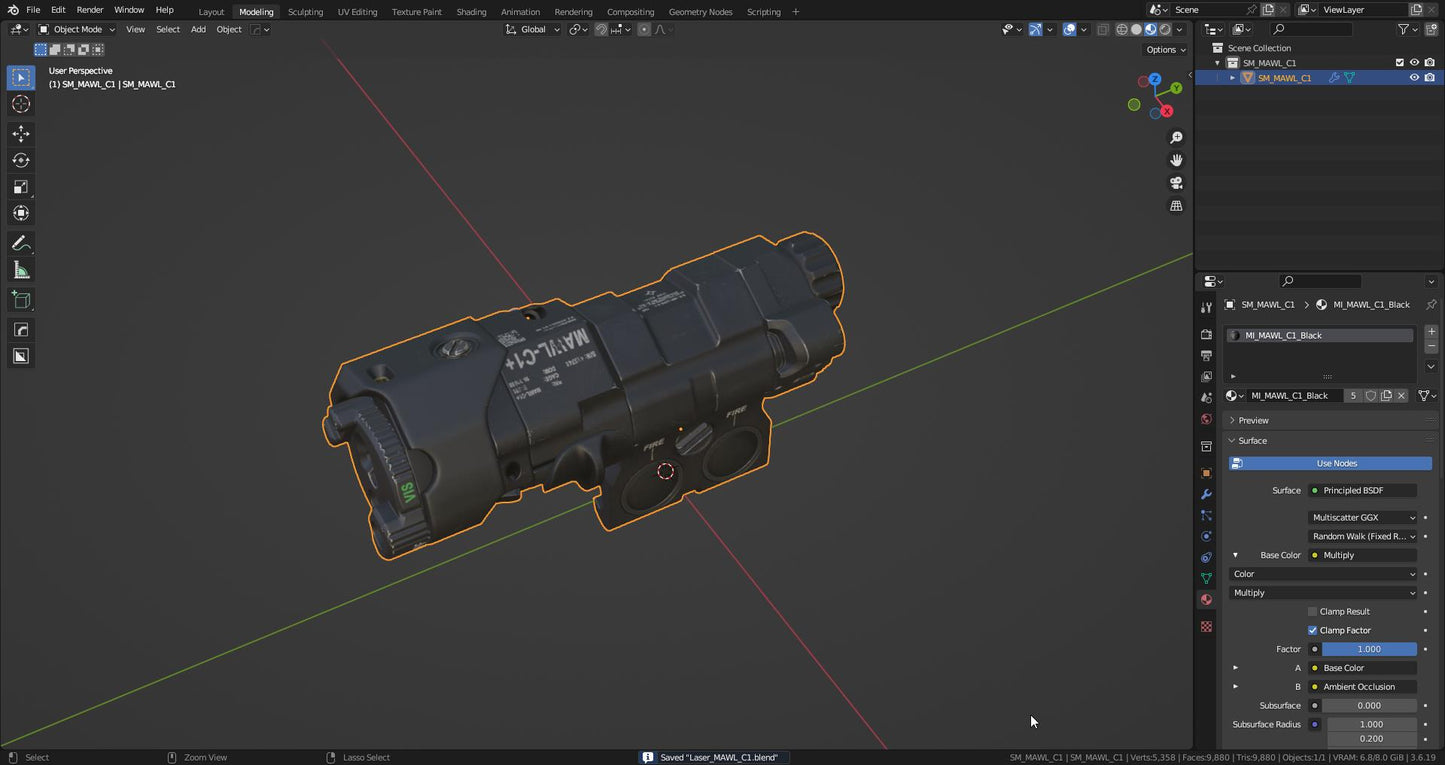
Task: Toggle camera view in viewport
Action: 1176,183
